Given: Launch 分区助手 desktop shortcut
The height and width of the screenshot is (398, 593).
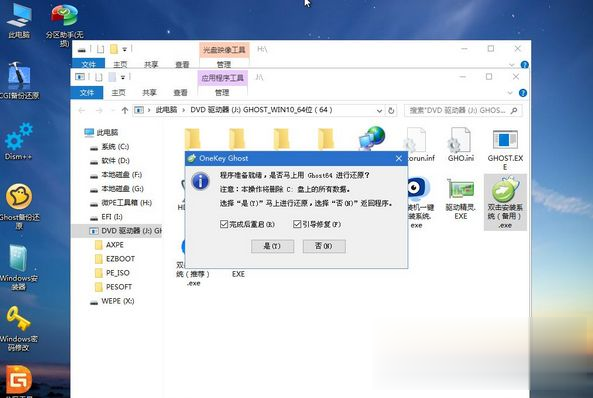Looking at the screenshot, I should pyautogui.click(x=64, y=25).
